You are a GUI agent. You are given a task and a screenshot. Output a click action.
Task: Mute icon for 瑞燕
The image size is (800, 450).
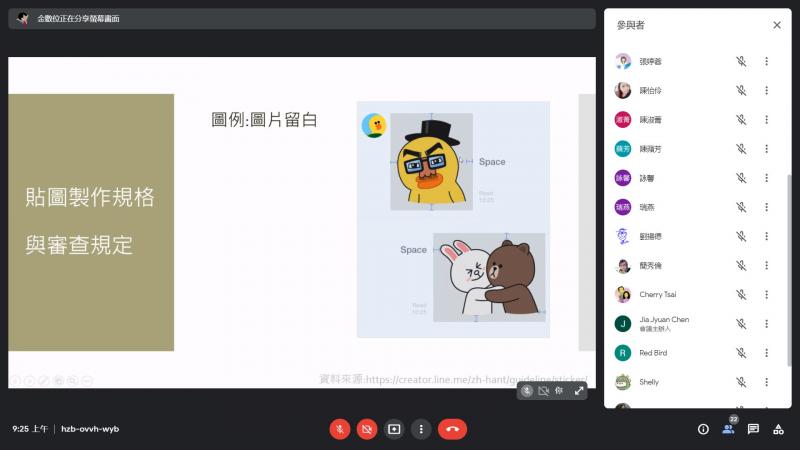tap(741, 207)
